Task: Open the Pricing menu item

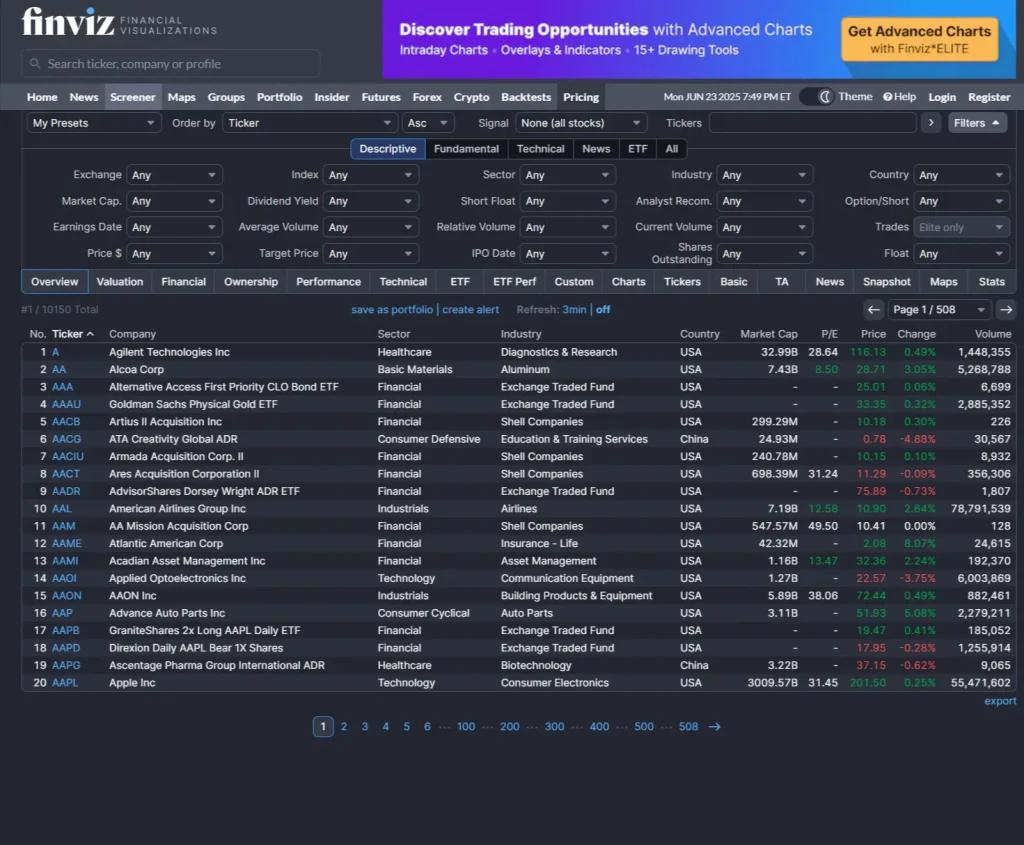Action: coord(581,97)
